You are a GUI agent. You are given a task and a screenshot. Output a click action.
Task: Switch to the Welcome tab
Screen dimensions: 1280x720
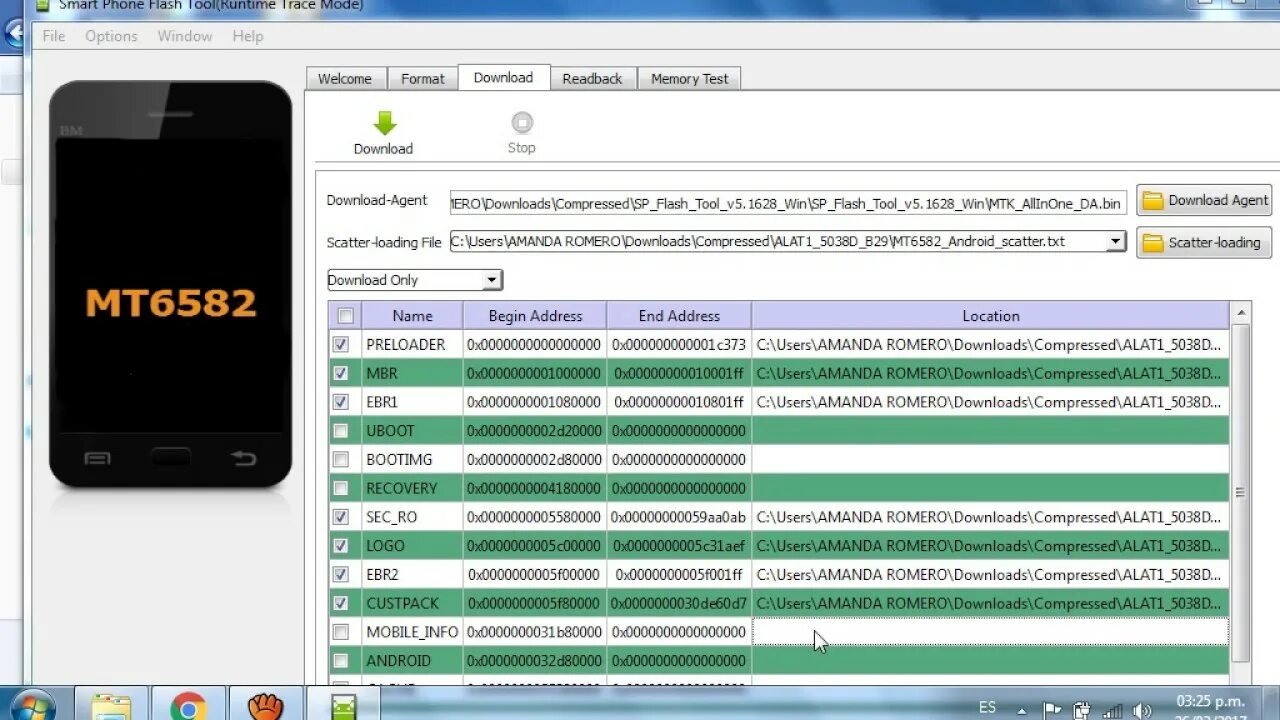pyautogui.click(x=344, y=79)
